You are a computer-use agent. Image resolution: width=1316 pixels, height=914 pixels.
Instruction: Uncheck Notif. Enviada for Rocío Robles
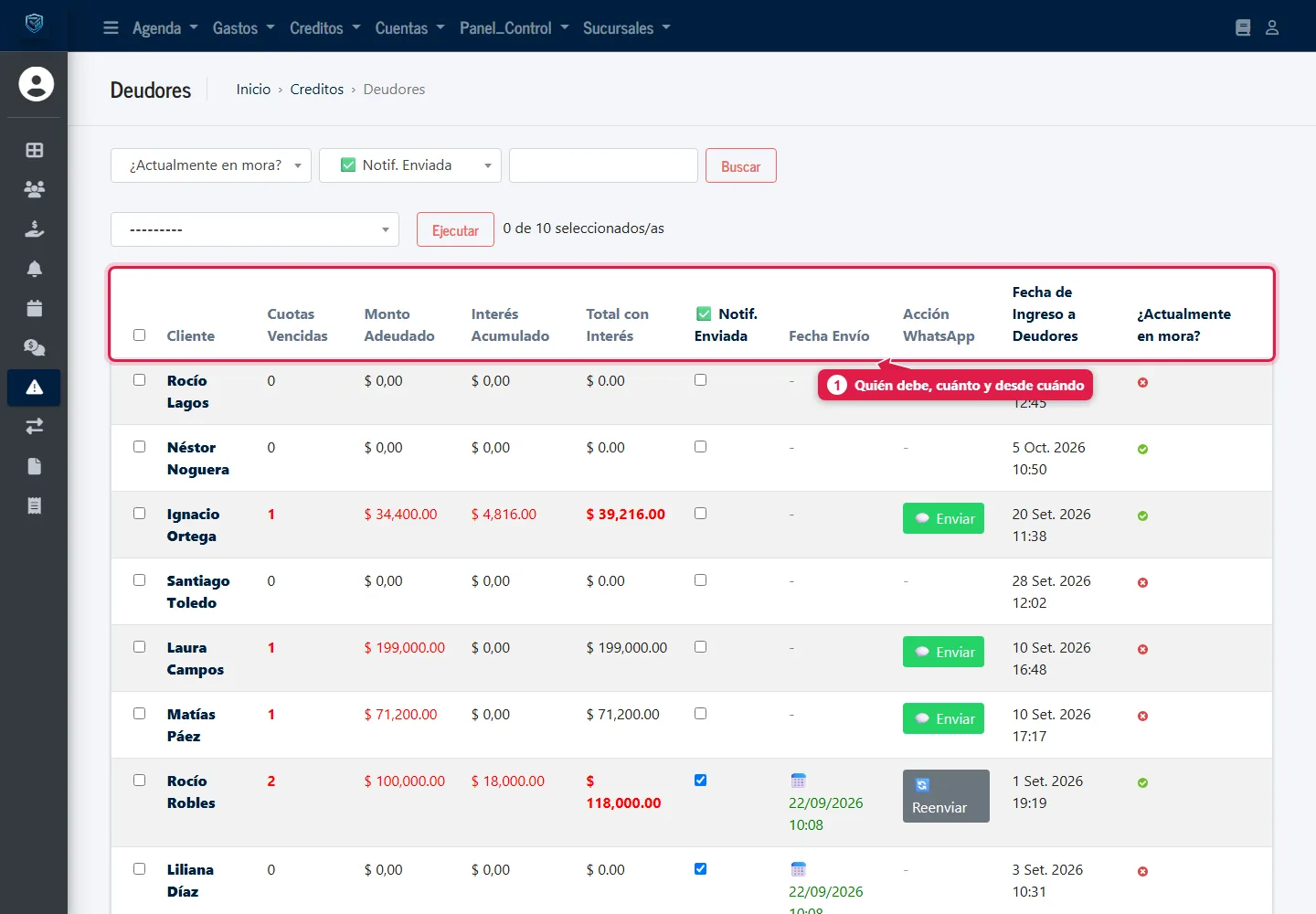click(x=701, y=781)
